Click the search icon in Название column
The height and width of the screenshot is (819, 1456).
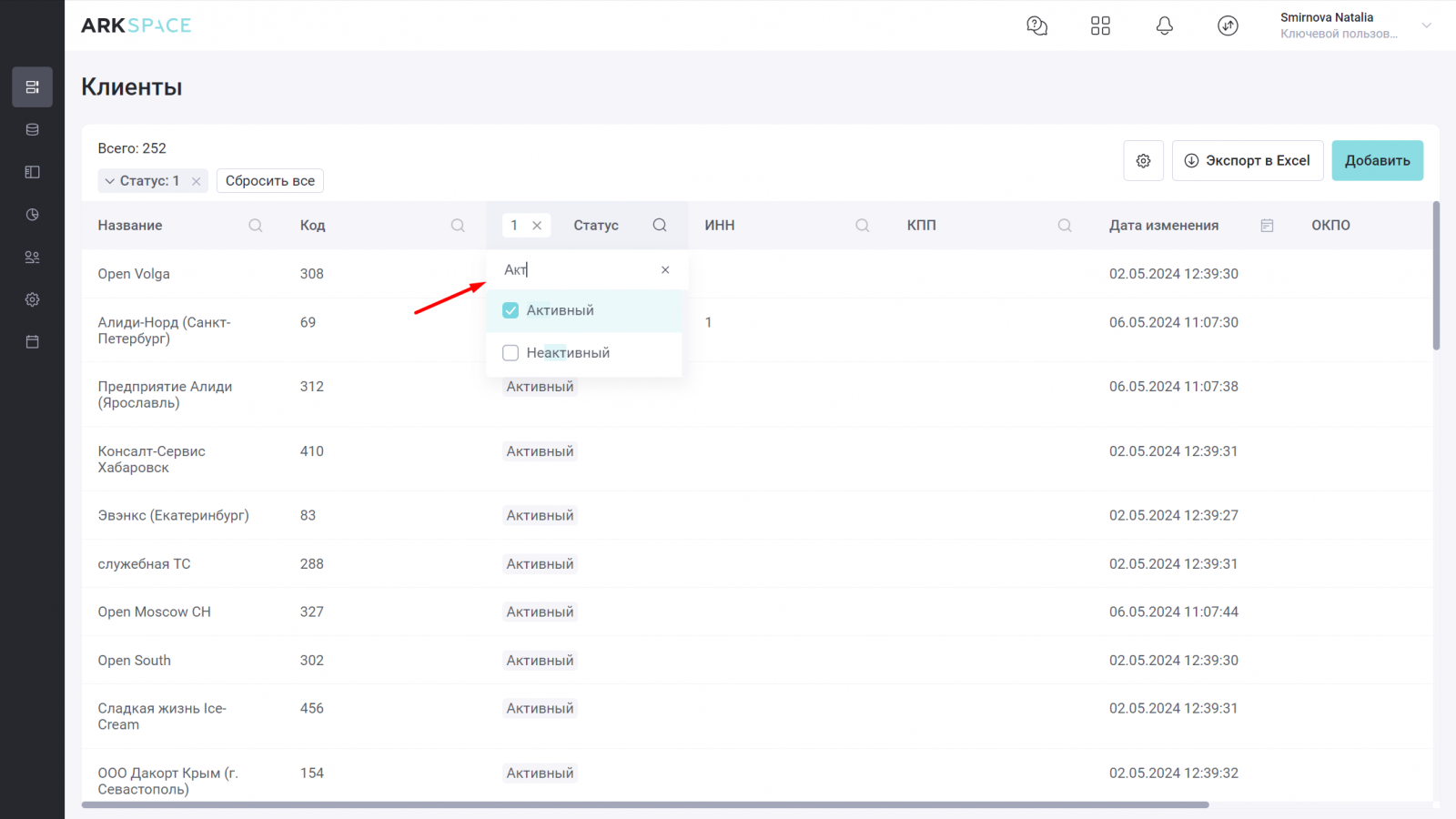[x=256, y=226]
